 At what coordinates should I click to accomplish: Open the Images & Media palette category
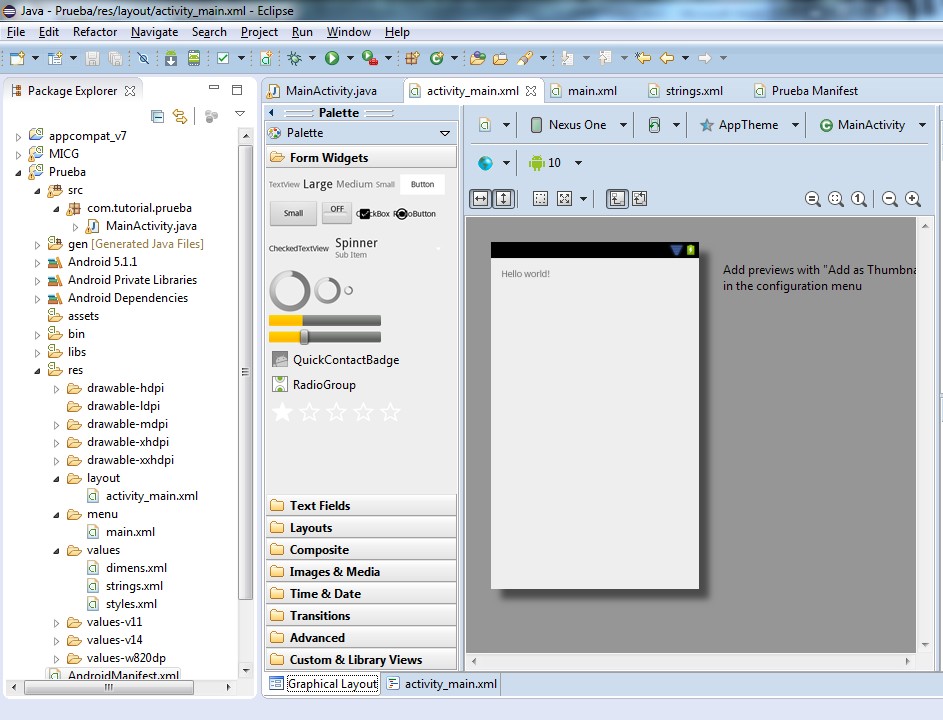click(361, 572)
